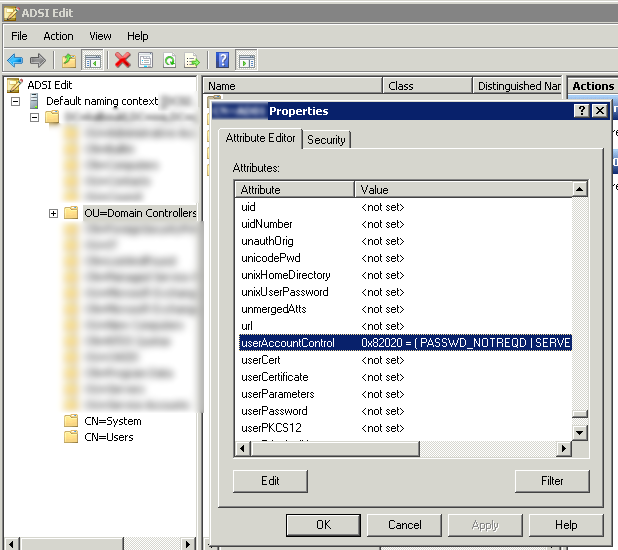The image size is (618, 550).
Task: Click attribute list scroll left arrow
Action: click(242, 449)
